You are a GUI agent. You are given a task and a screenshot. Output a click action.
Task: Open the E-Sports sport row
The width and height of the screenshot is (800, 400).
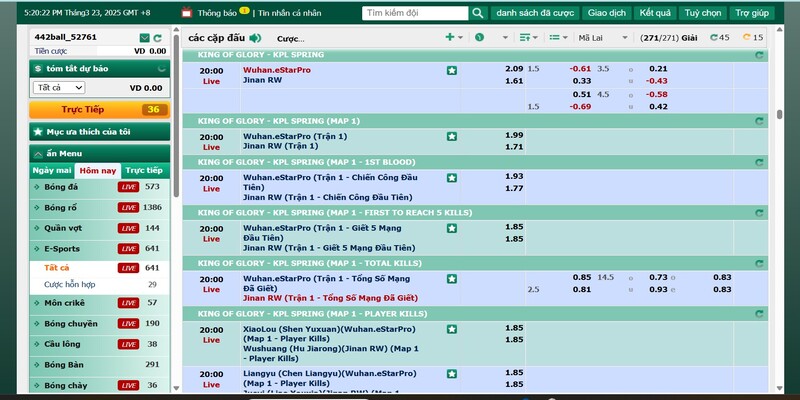tap(99, 249)
